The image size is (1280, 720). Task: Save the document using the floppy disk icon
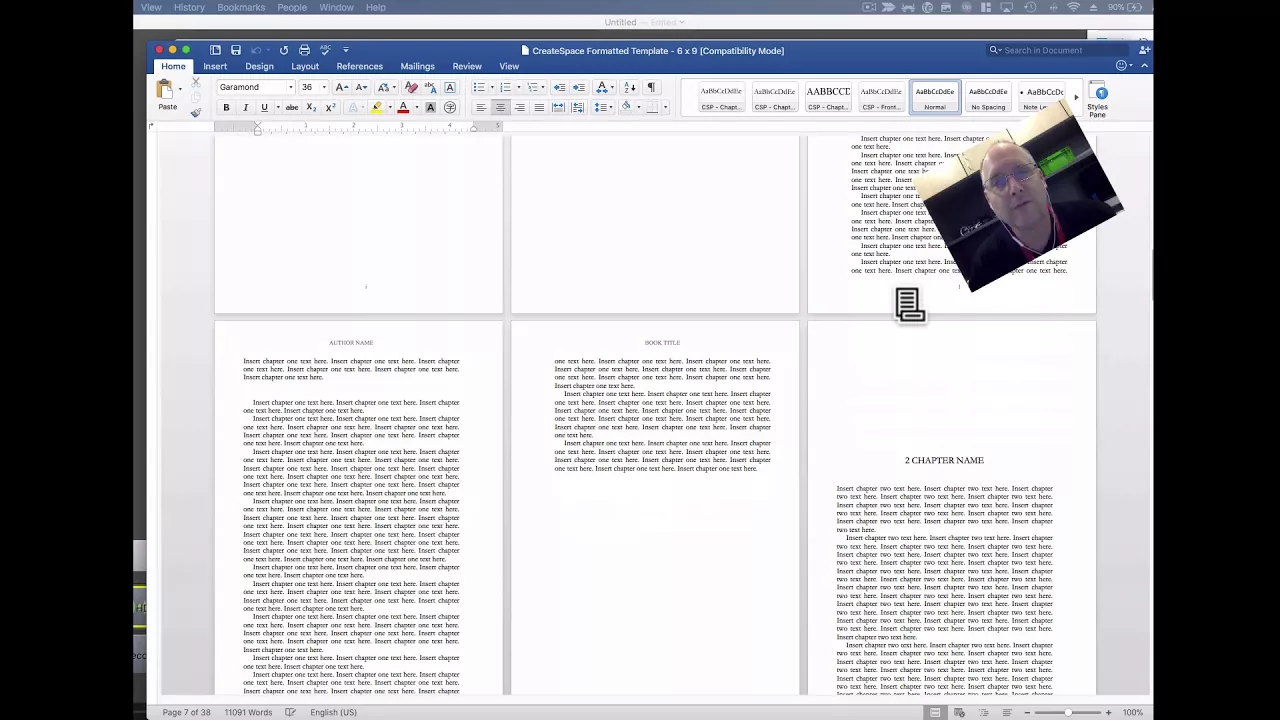[236, 50]
